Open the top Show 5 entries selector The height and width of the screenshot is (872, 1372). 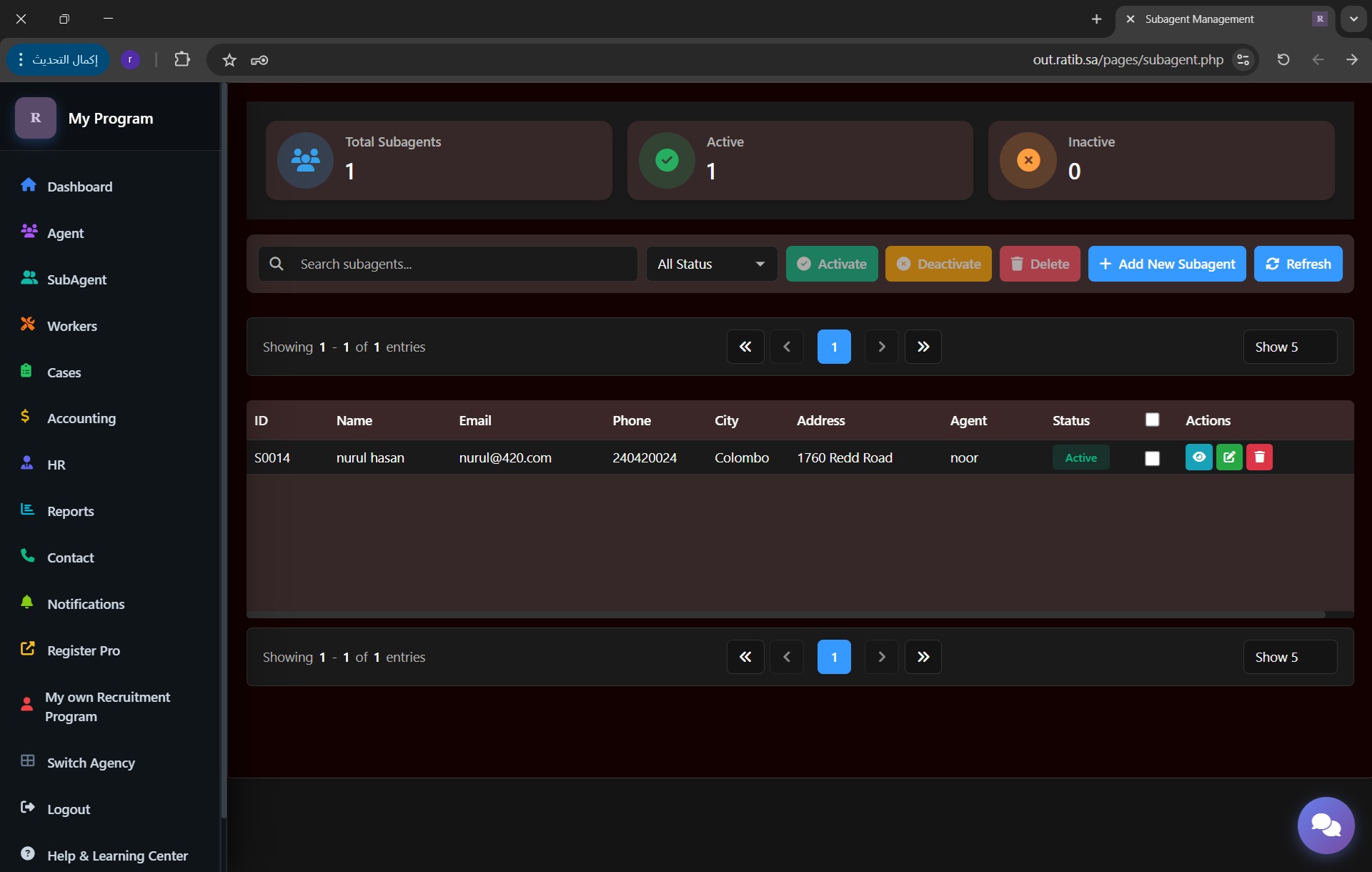[x=1289, y=347]
